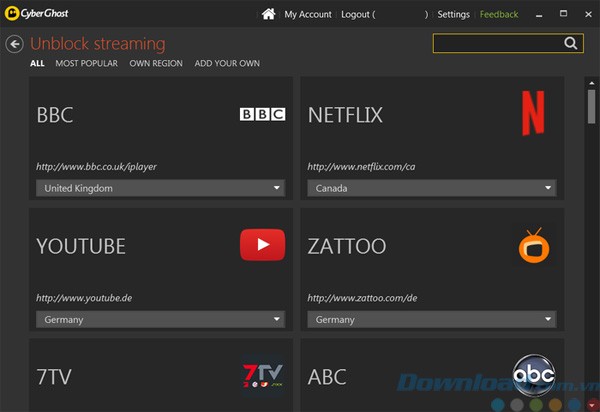Open Netflix region dropdown showing Canada
This screenshot has width=600, height=412.
[x=431, y=188]
